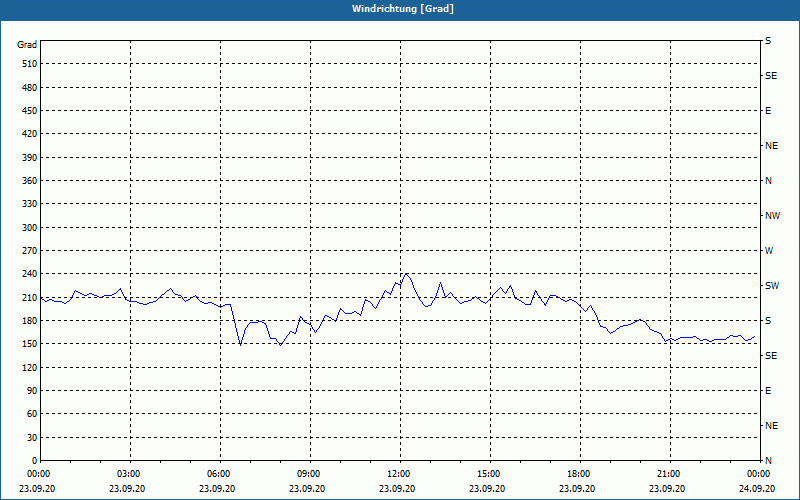
Task: Select the 330 degree axis label
Action: tap(30, 204)
